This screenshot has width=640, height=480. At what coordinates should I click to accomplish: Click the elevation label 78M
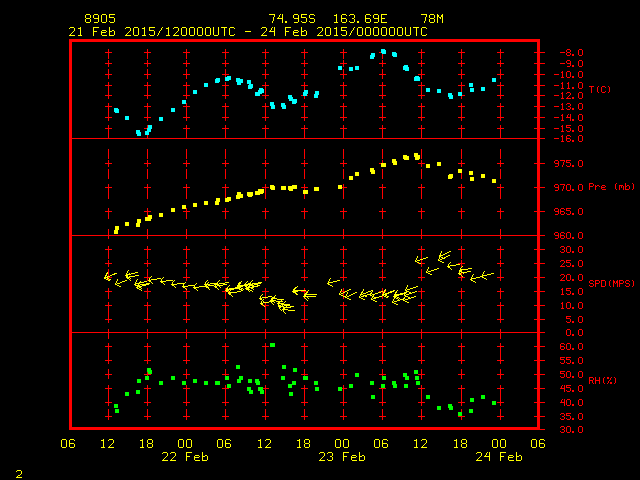(432, 19)
